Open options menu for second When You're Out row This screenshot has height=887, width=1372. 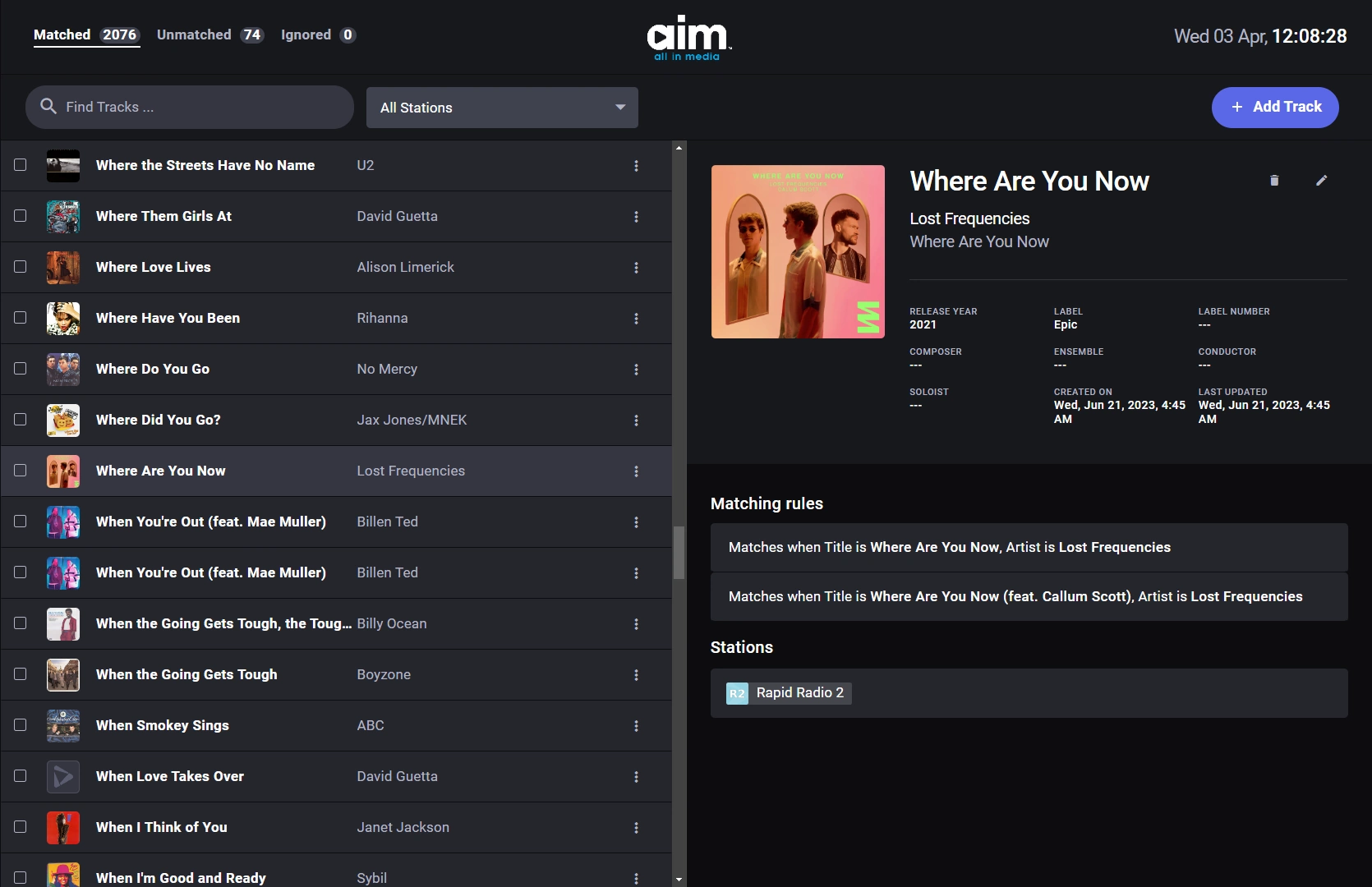pyautogui.click(x=636, y=573)
